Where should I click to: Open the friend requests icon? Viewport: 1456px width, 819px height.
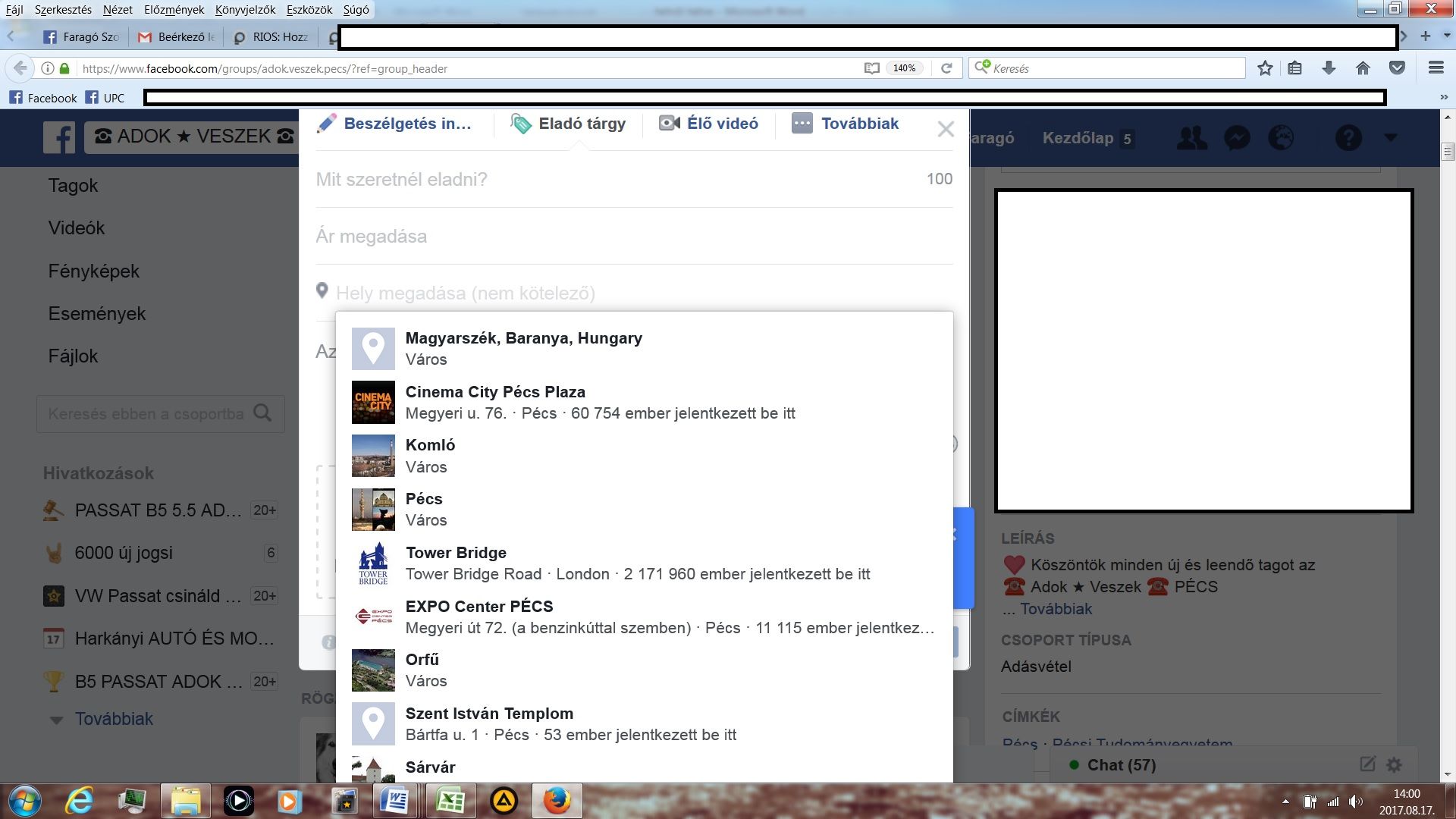[1191, 138]
